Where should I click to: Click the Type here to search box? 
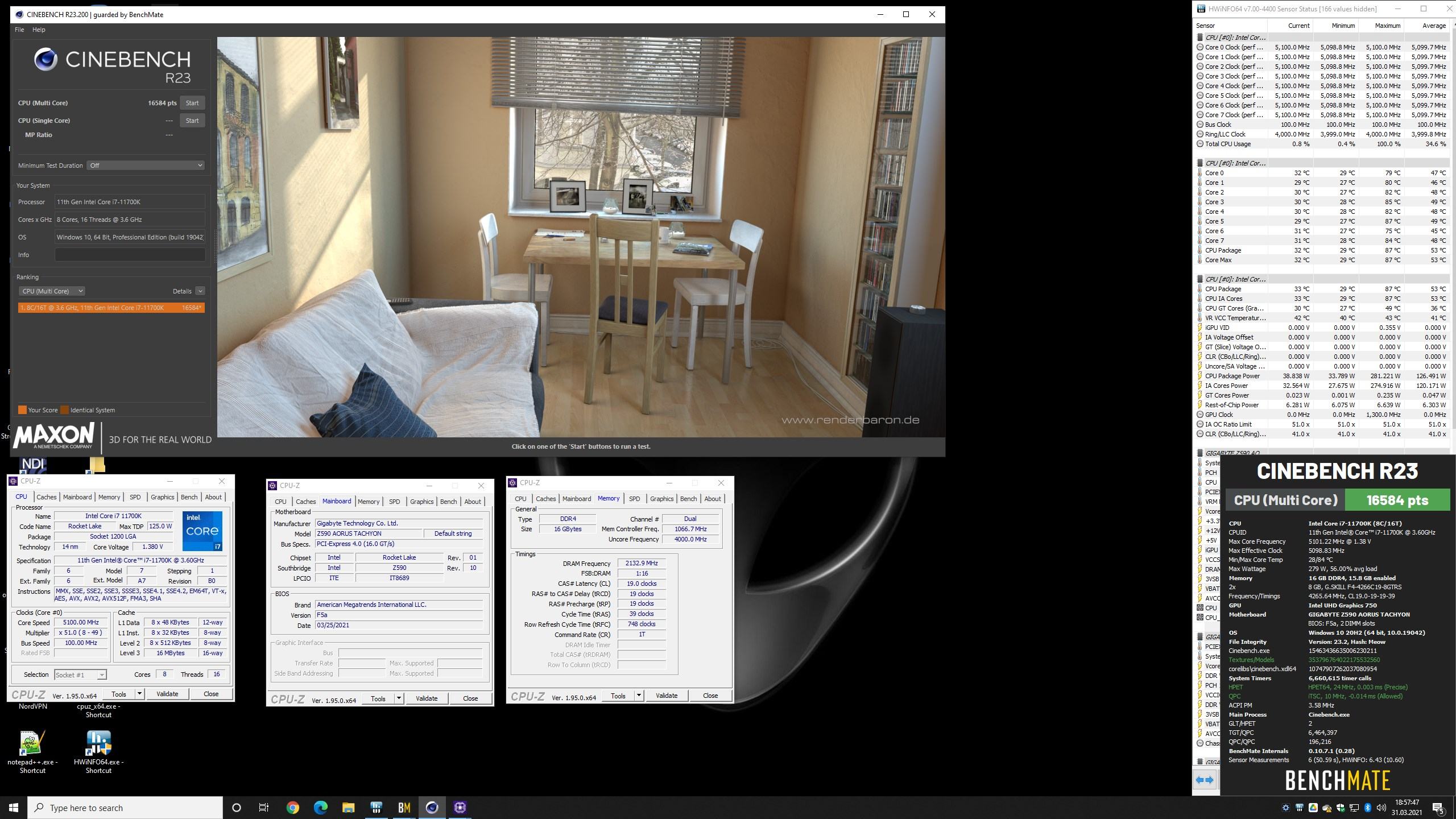tap(125, 808)
